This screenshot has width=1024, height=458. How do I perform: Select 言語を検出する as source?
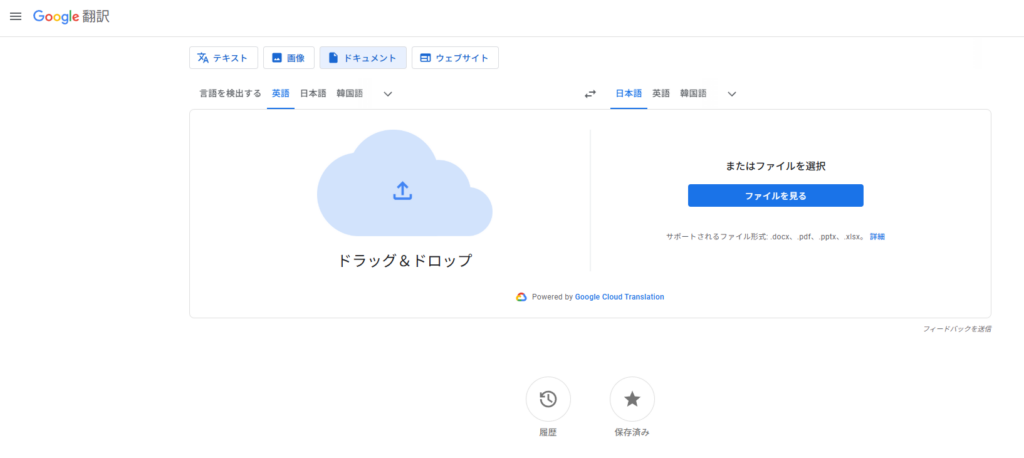(x=230, y=94)
